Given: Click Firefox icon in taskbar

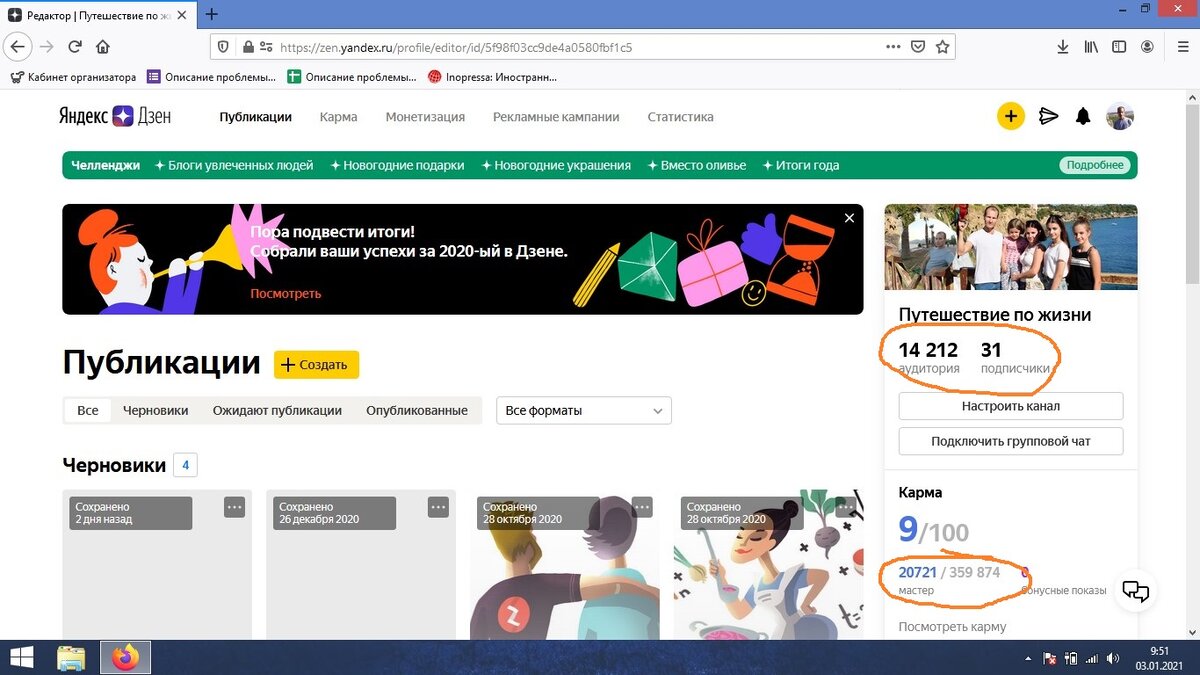Looking at the screenshot, I should pos(125,657).
